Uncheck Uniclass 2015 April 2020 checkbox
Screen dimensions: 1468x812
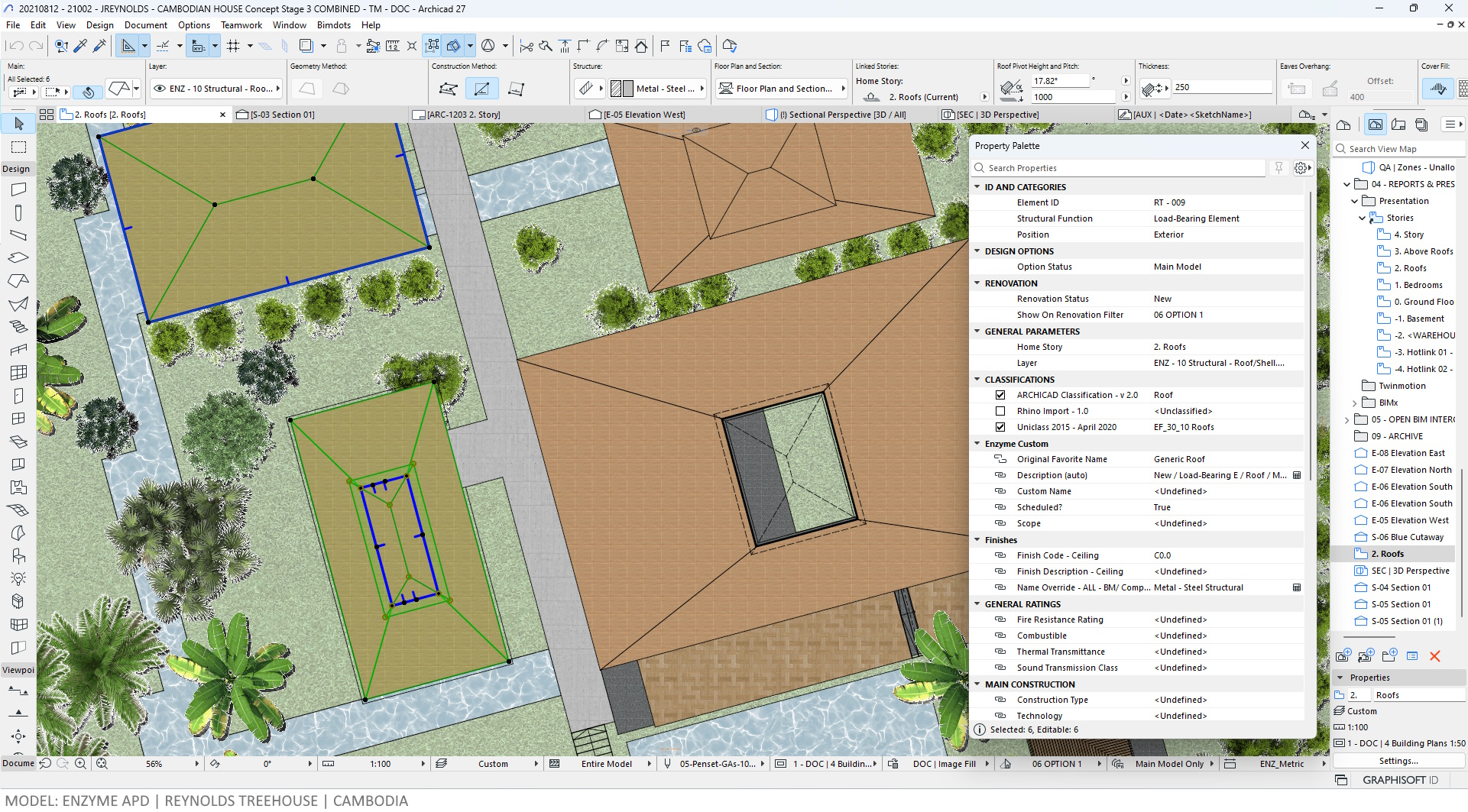1000,427
